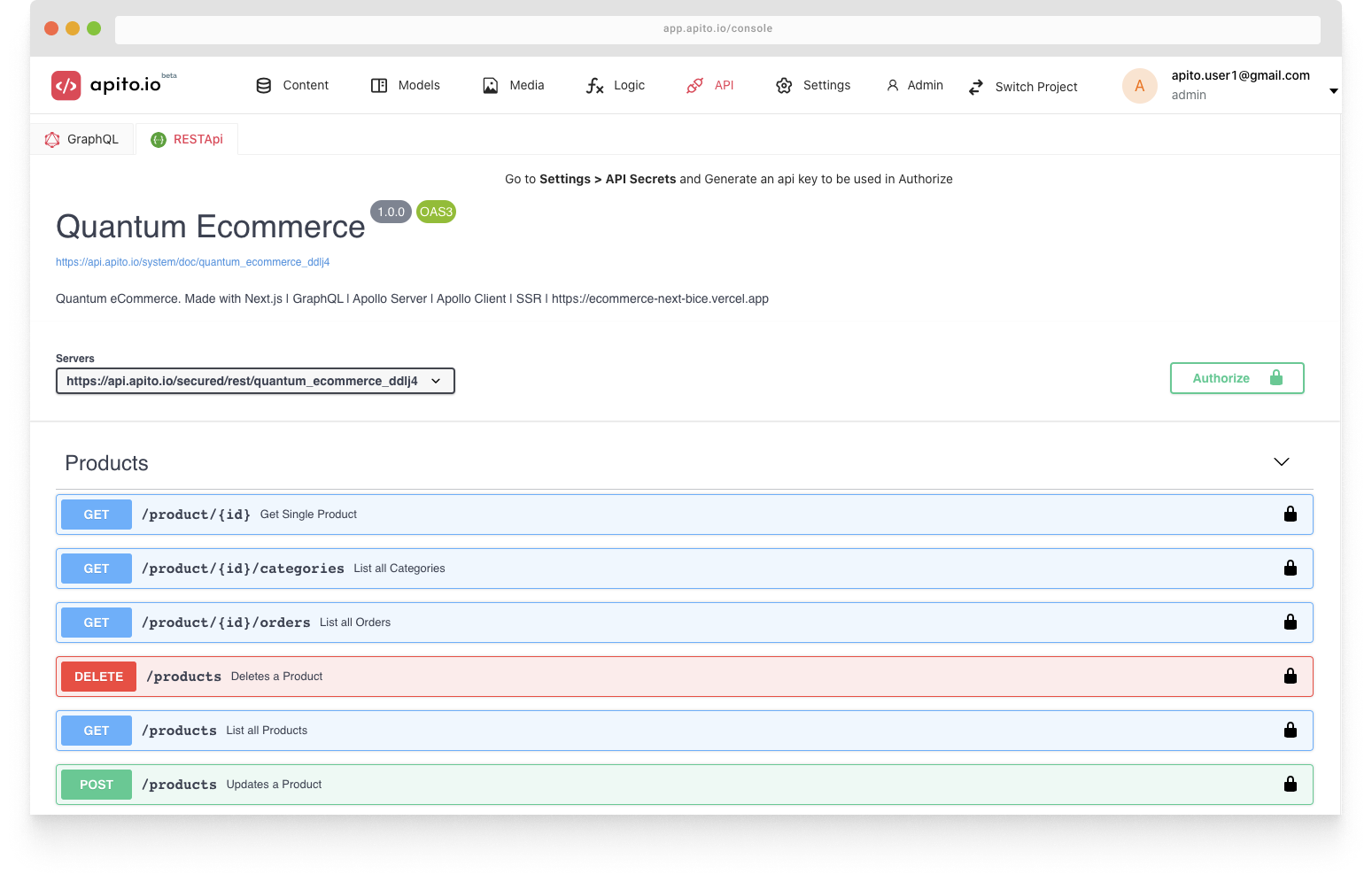Click the user avatar letter A
This screenshot has height=882, width=1372.
tap(1140, 86)
